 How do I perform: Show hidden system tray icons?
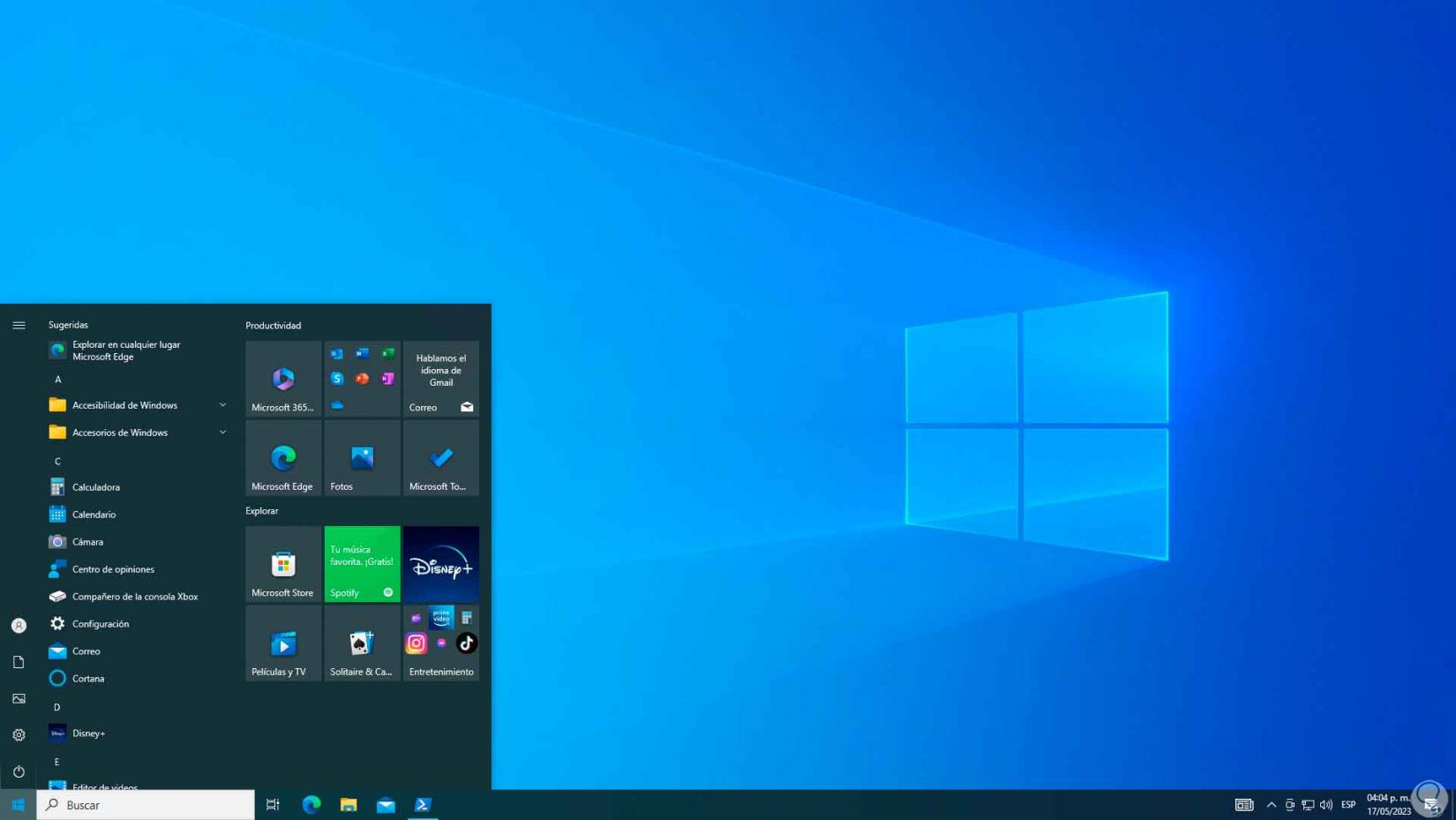(1272, 805)
